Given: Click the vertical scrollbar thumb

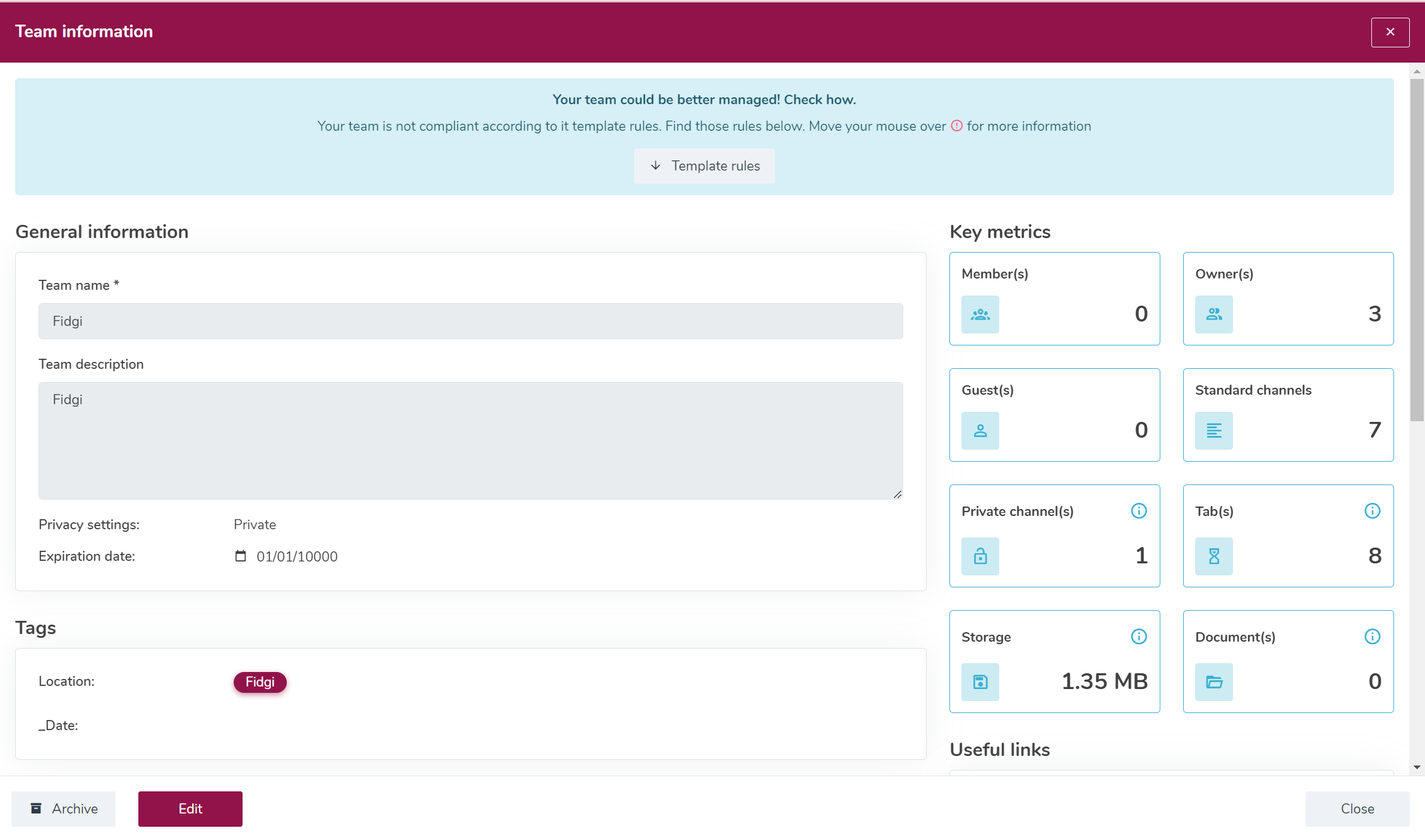Looking at the screenshot, I should (x=1417, y=249).
